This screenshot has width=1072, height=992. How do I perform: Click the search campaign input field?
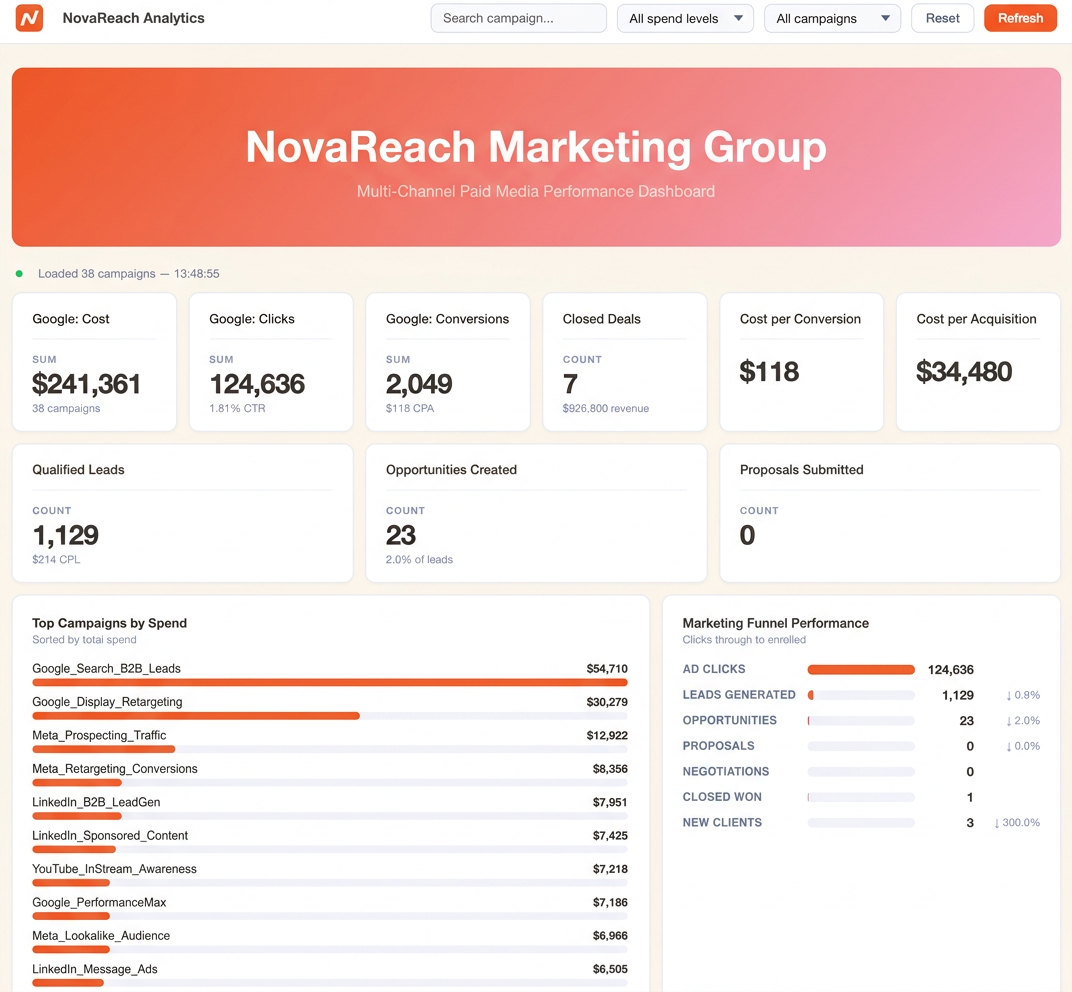[x=518, y=18]
